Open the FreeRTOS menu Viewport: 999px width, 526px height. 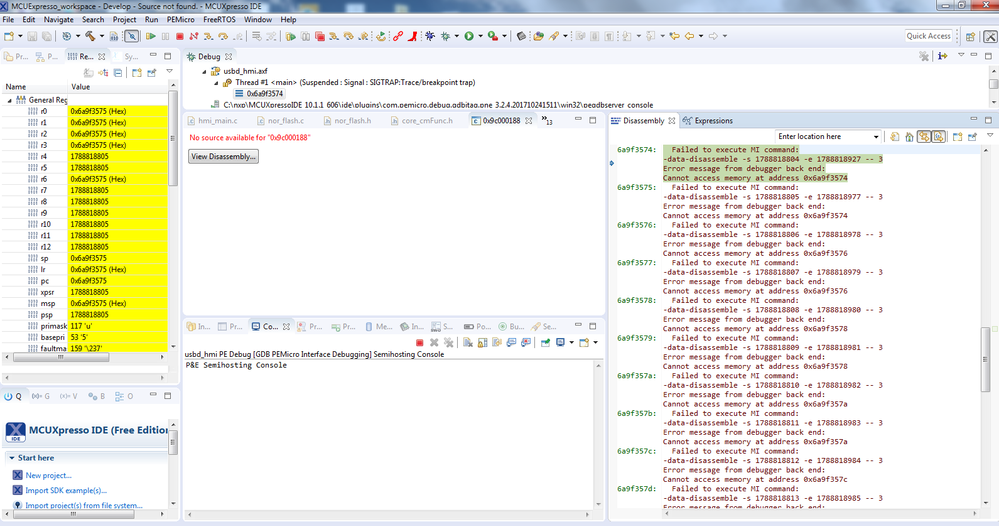click(x=219, y=20)
